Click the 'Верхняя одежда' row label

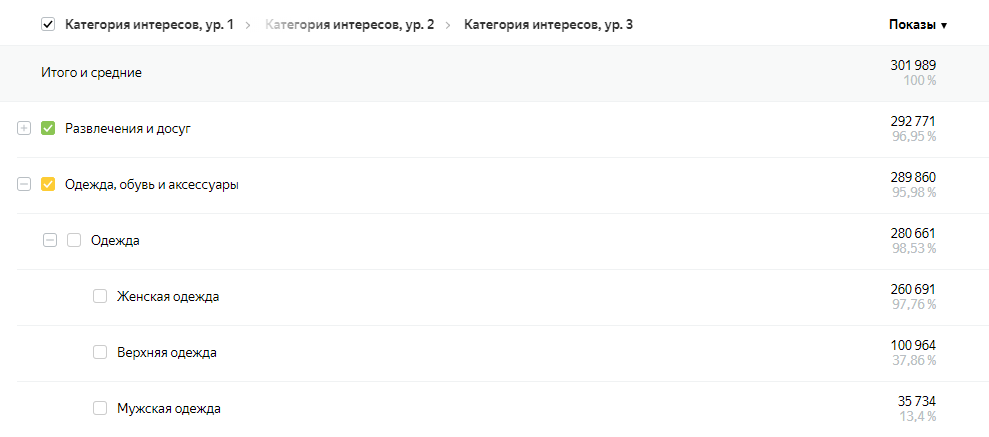coord(166,353)
